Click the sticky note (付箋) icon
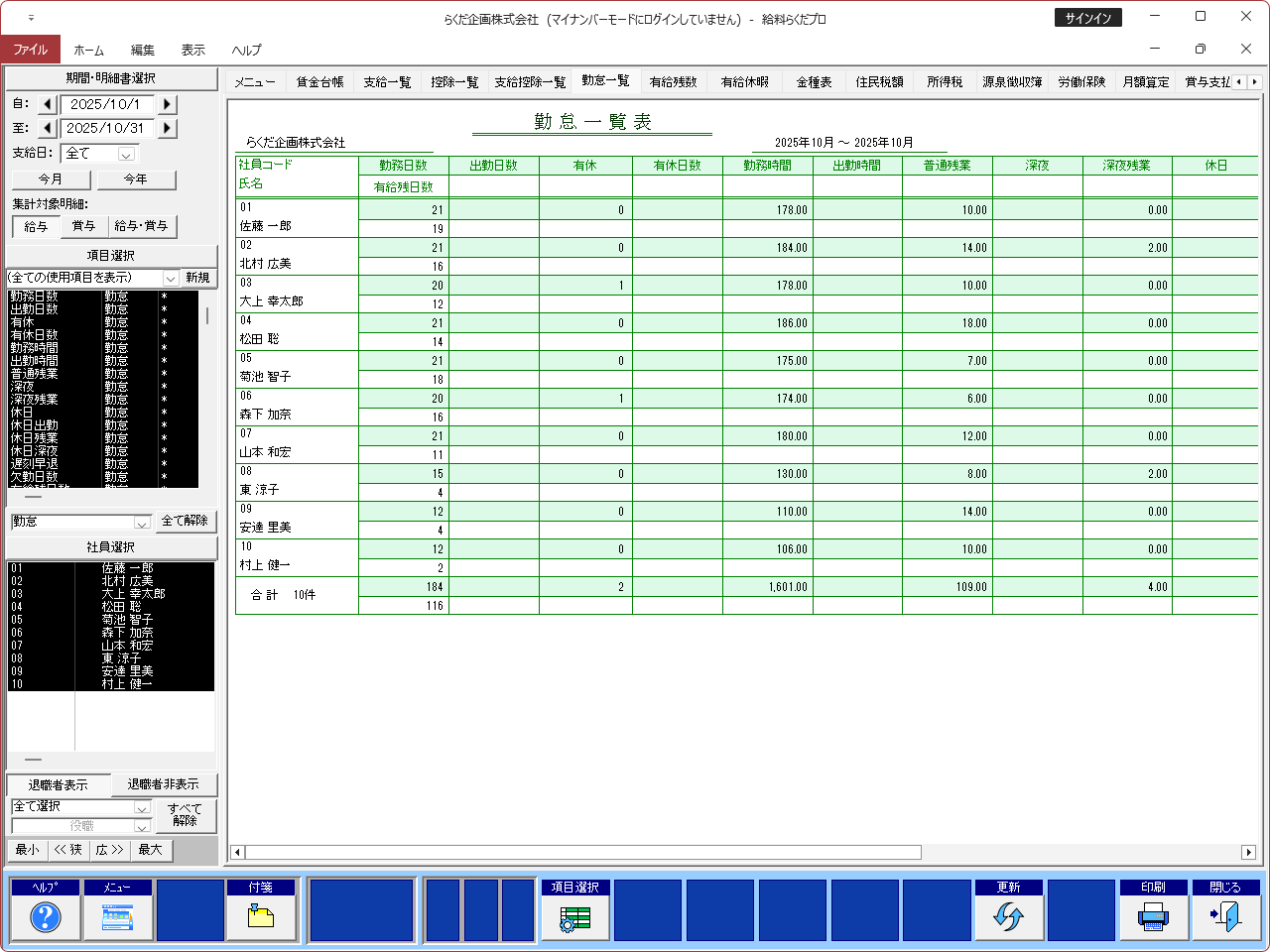The height and width of the screenshot is (952, 1270). [x=261, y=917]
